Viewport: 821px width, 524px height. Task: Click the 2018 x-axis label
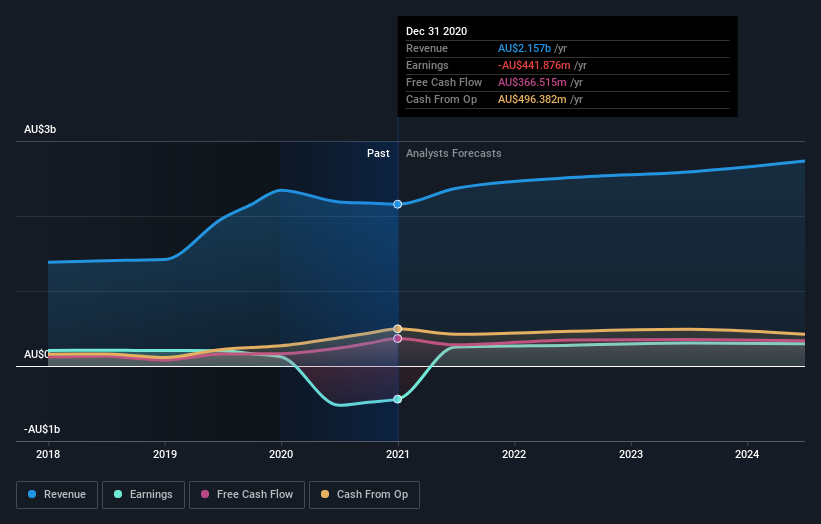point(48,454)
